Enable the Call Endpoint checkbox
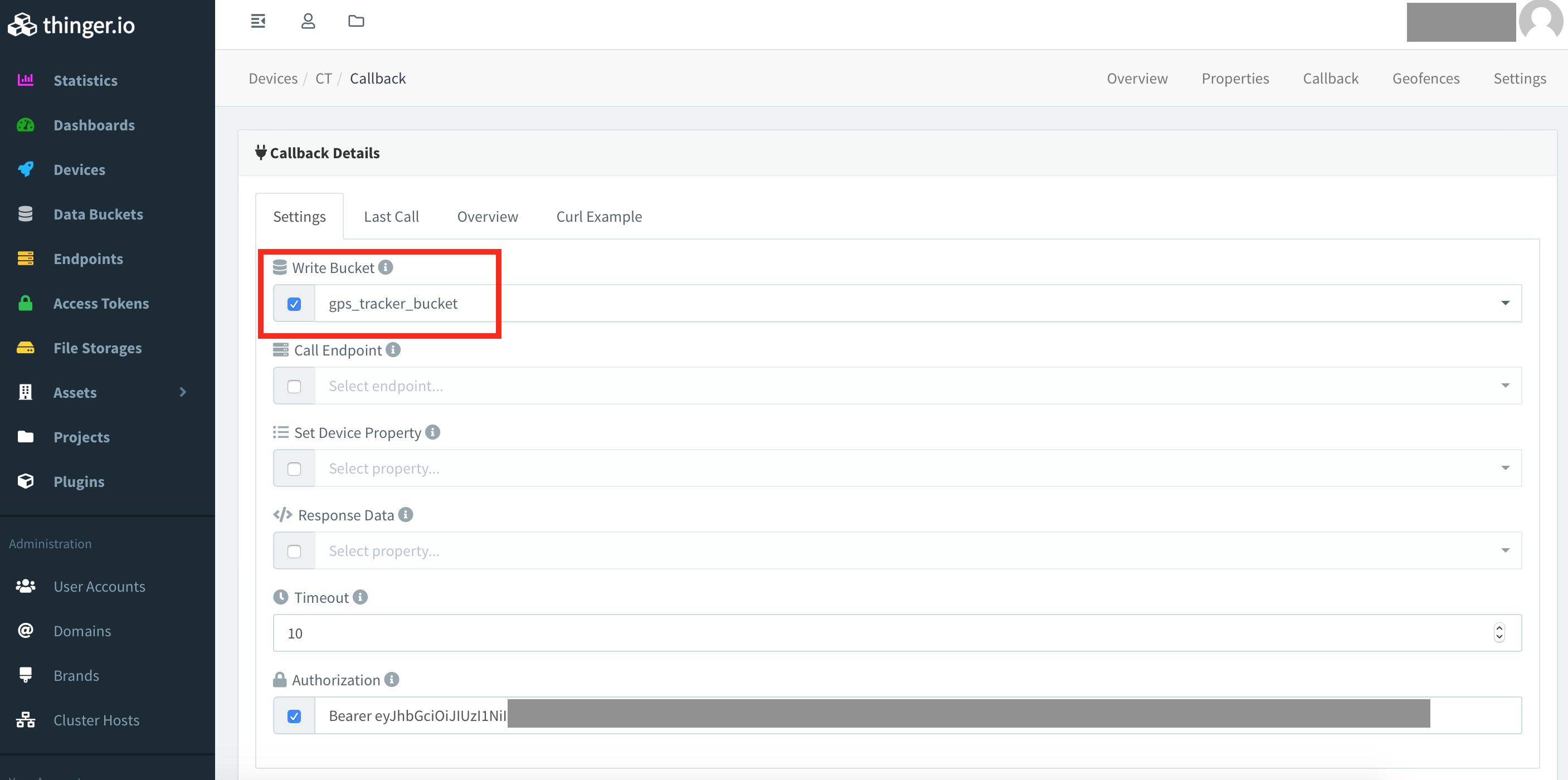The height and width of the screenshot is (780, 1568). pos(294,386)
